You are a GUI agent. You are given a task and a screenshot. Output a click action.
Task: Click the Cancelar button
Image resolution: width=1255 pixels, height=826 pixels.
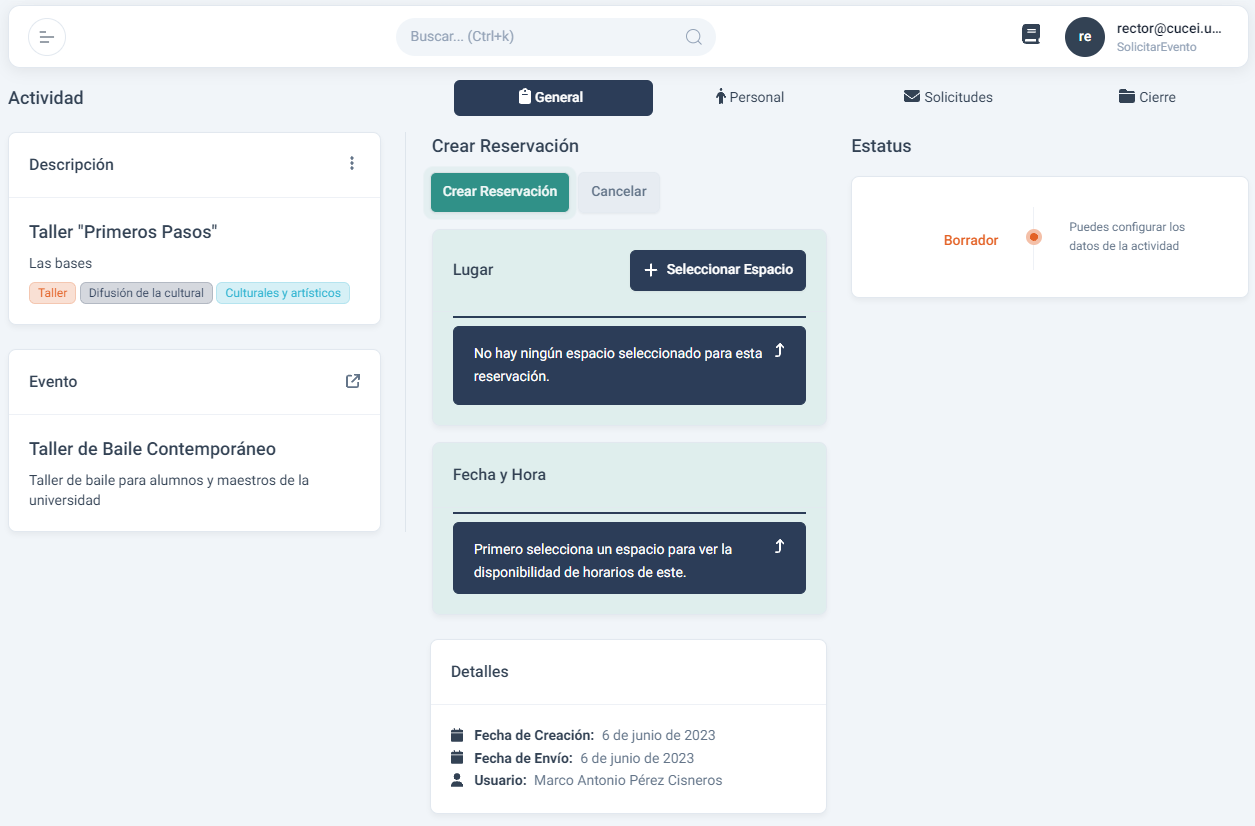coord(618,192)
